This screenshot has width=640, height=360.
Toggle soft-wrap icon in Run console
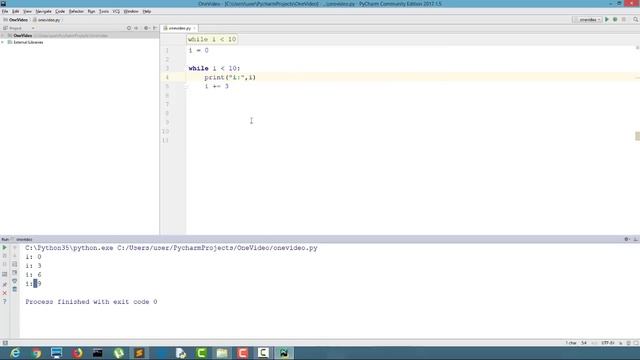[x=14, y=264]
